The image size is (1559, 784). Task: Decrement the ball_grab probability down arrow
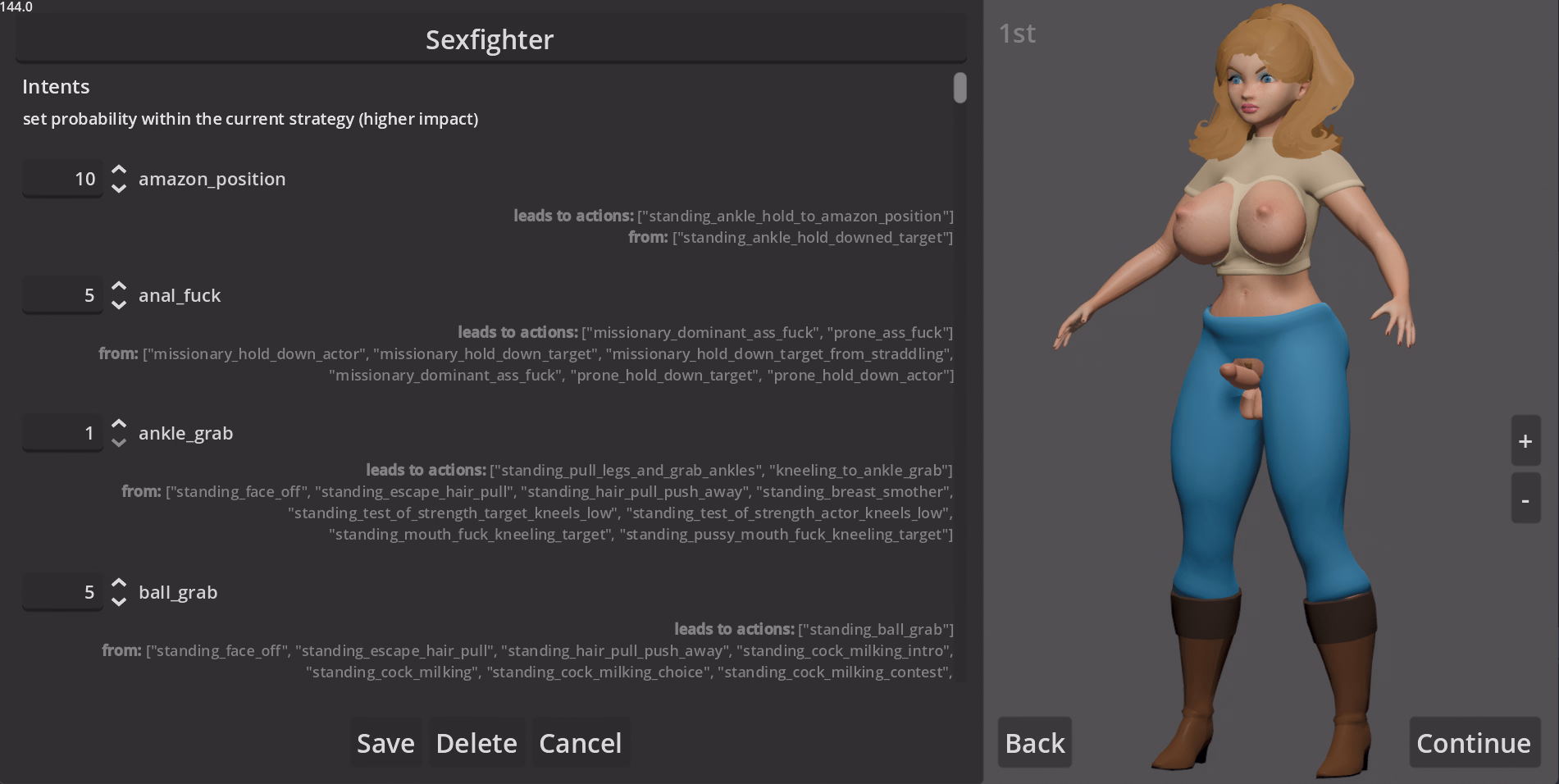click(x=119, y=602)
